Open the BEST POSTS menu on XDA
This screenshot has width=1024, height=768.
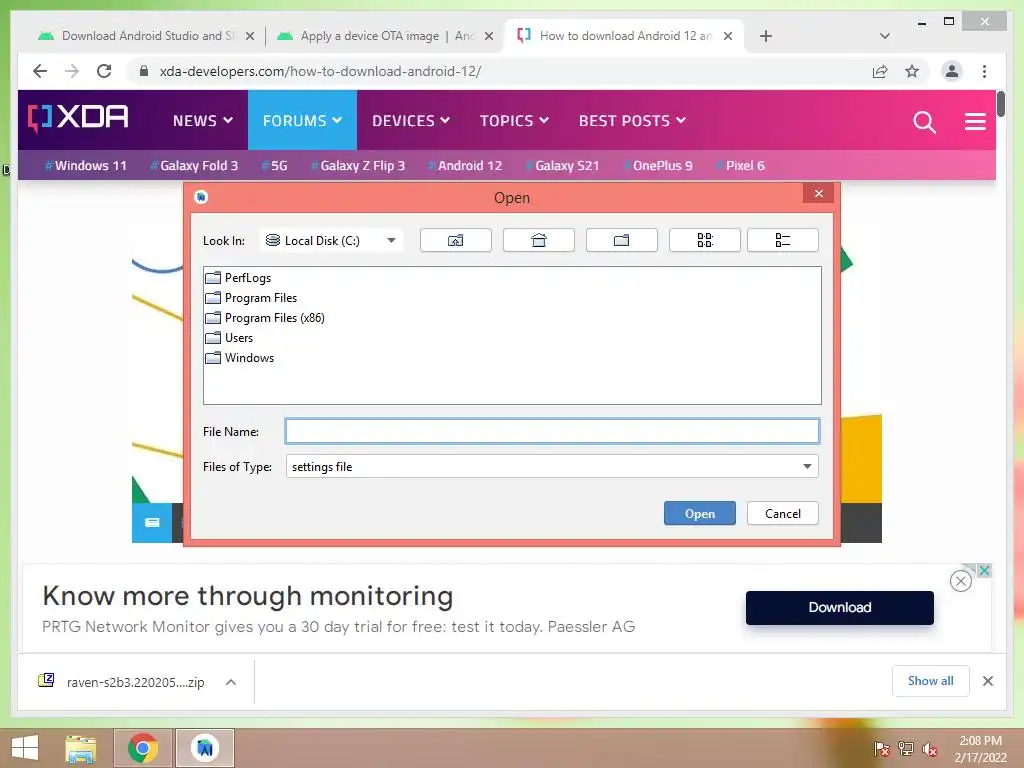point(632,121)
